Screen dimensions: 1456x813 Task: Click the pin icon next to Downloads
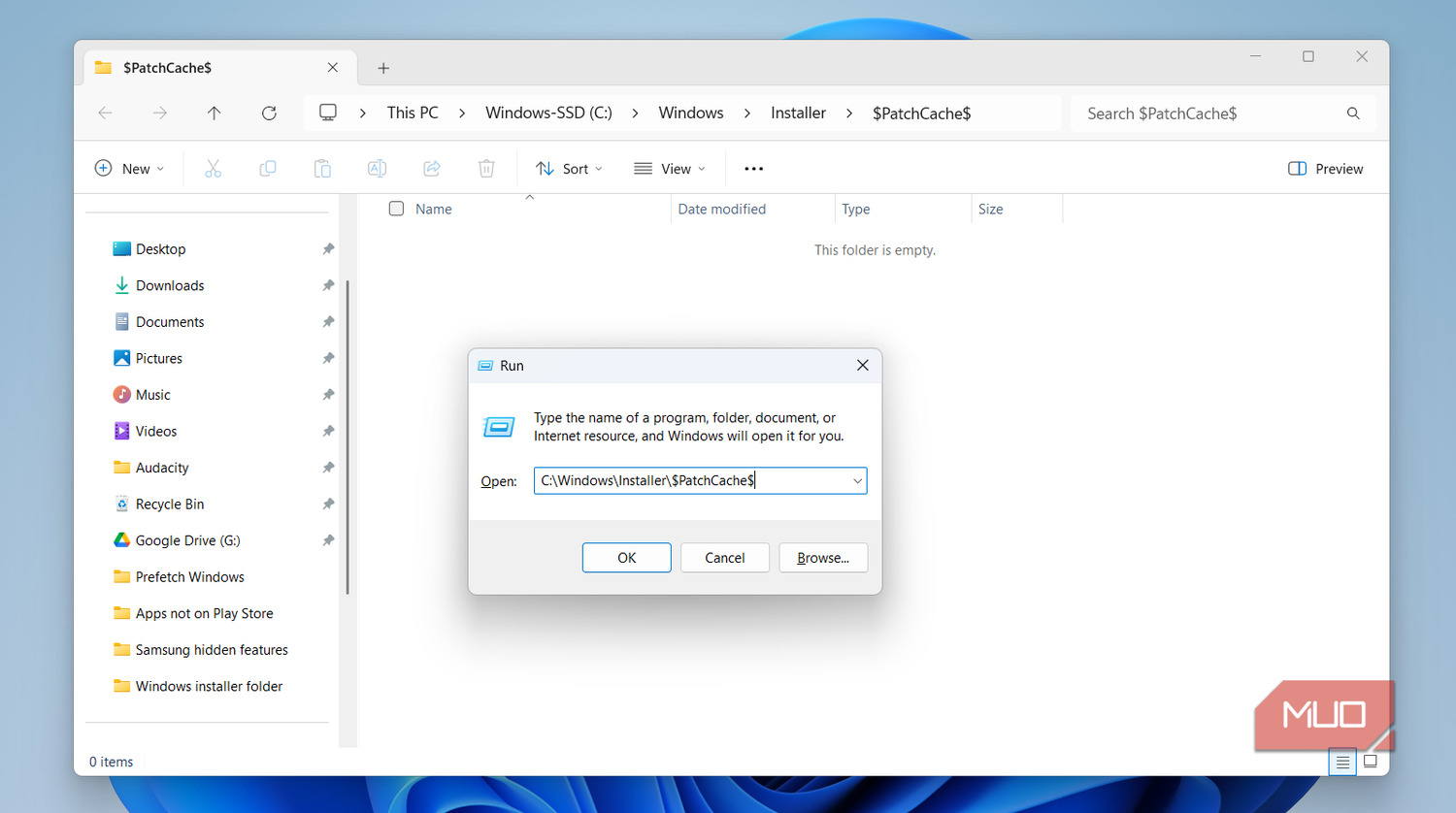click(x=328, y=285)
